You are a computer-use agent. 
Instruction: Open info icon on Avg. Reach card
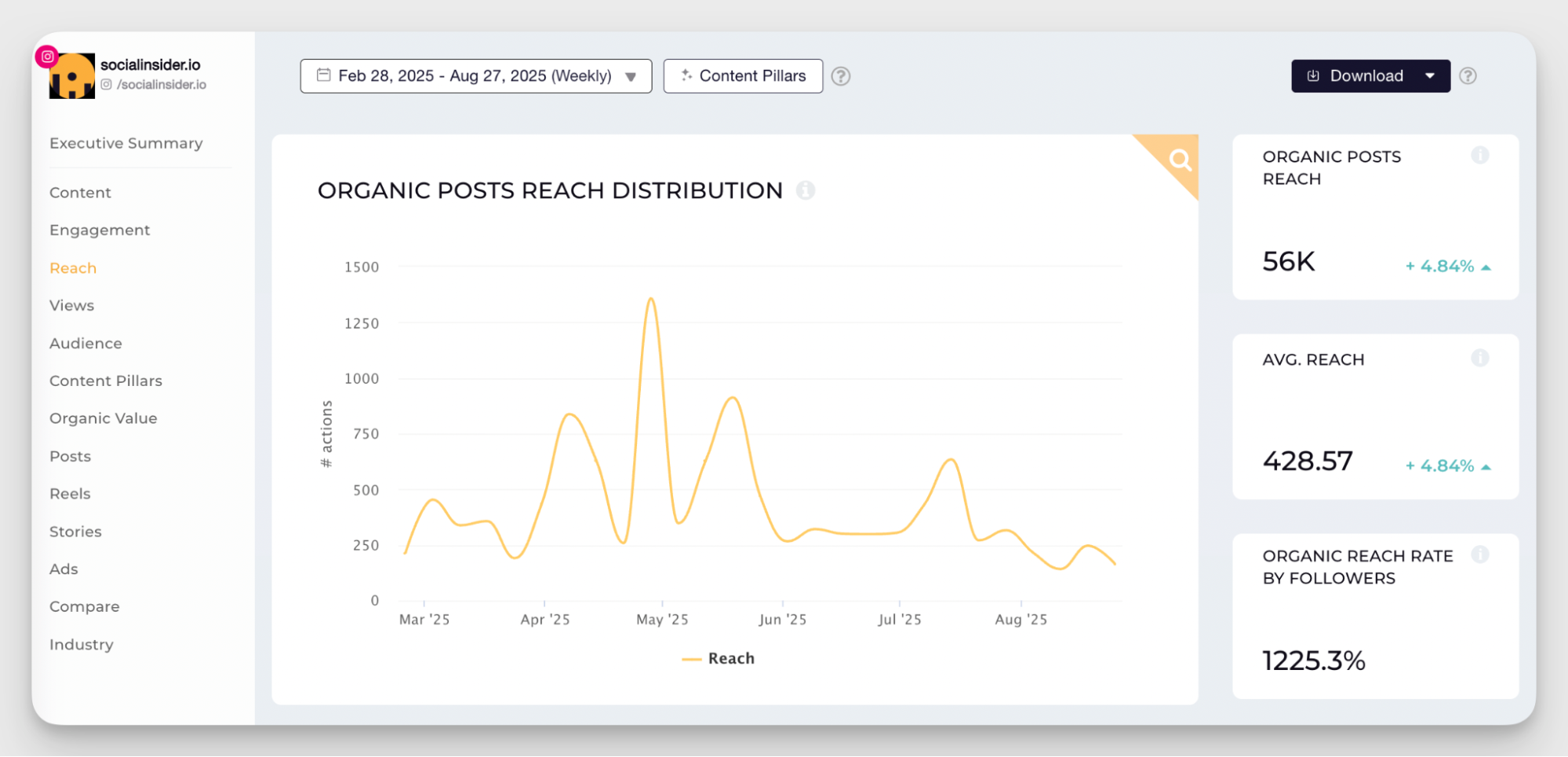coord(1479,358)
